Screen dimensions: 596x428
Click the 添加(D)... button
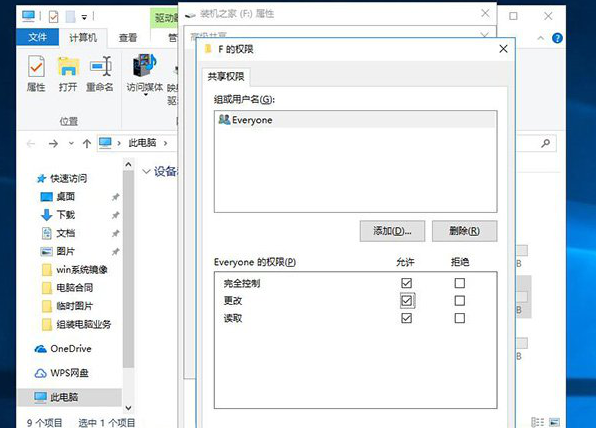[392, 231]
